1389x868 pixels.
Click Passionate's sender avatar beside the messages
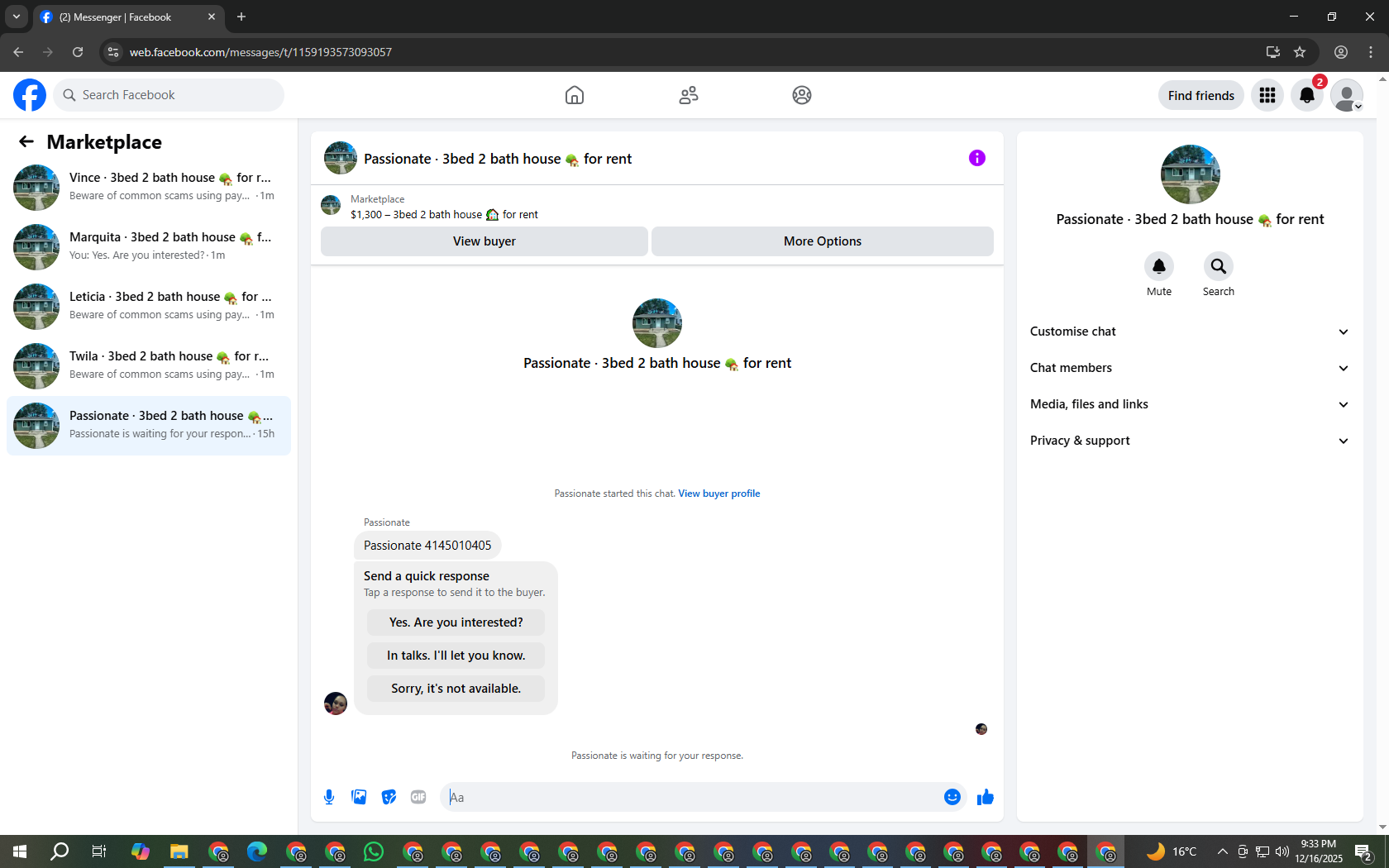[x=336, y=703]
